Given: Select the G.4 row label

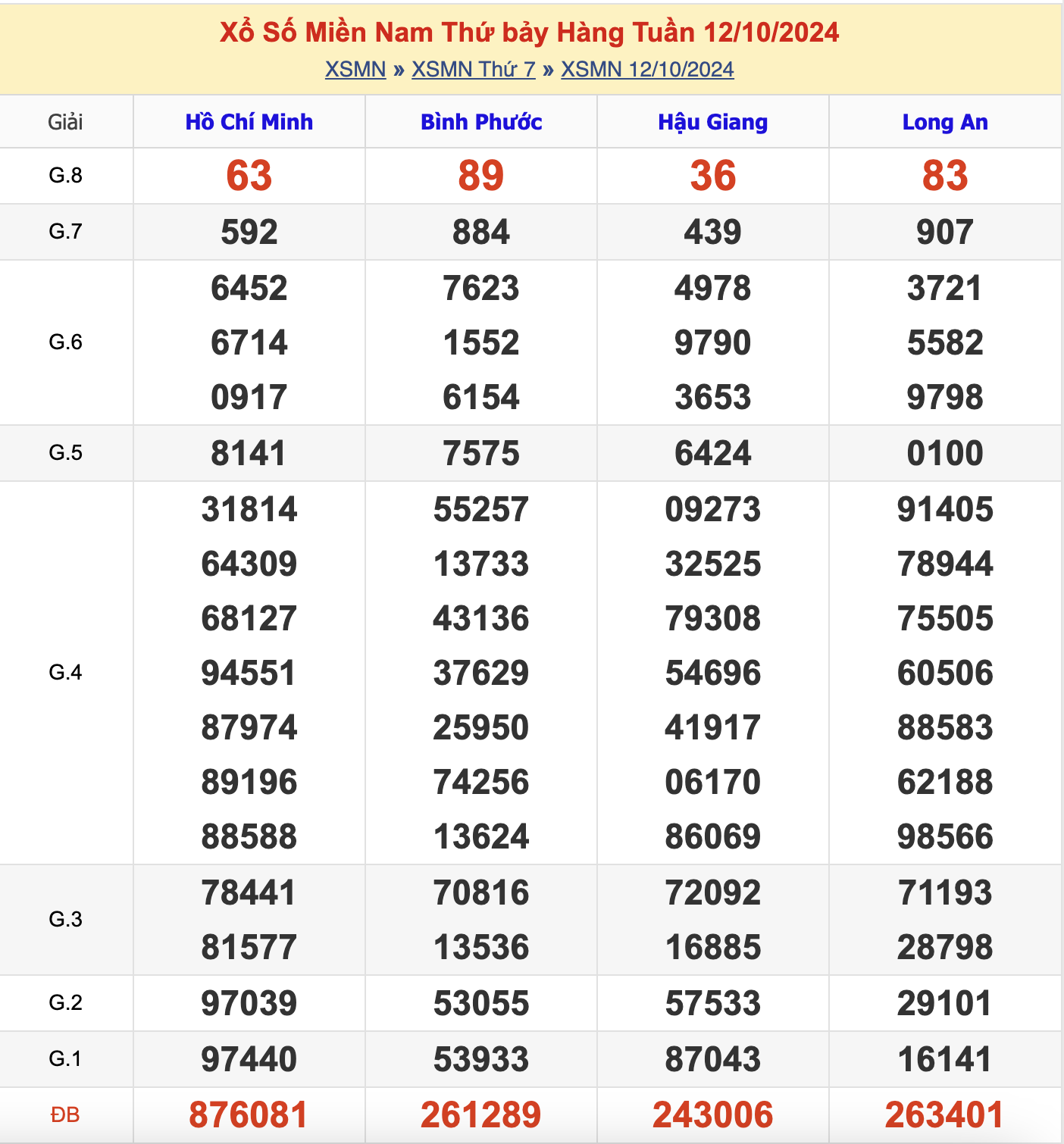Looking at the screenshot, I should [66, 673].
